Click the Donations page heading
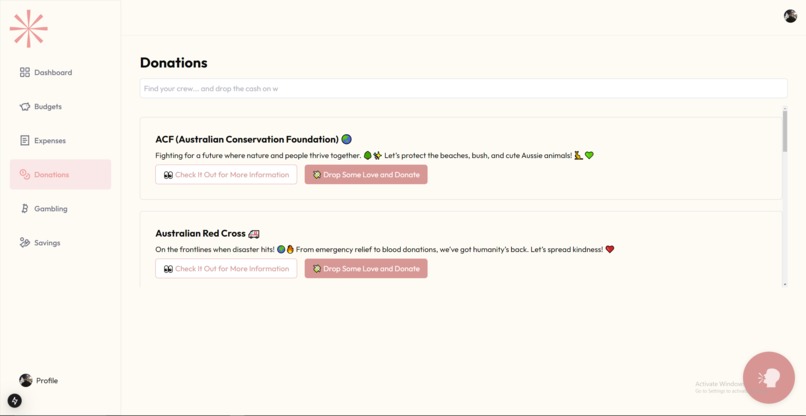 coord(174,63)
